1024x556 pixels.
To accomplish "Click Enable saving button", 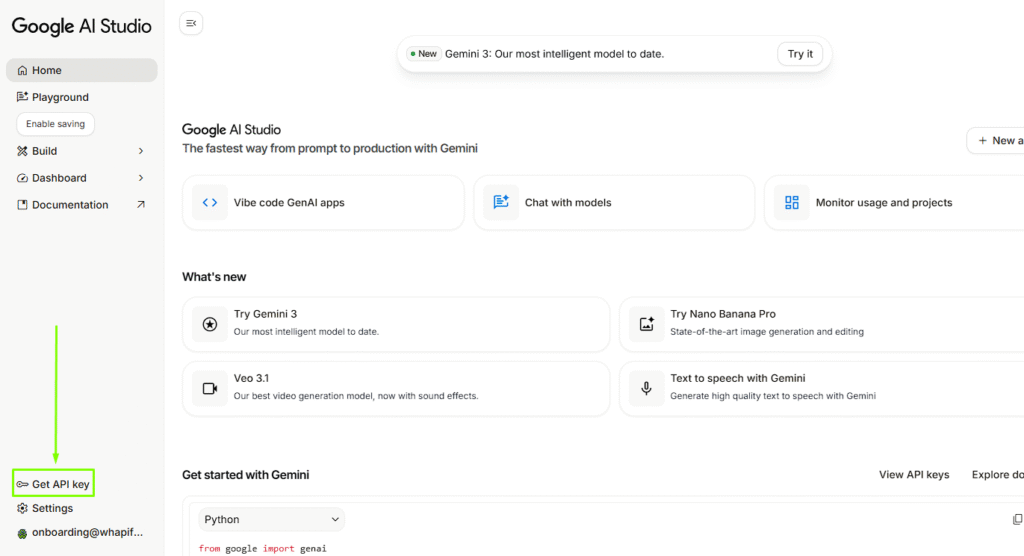I will point(56,123).
